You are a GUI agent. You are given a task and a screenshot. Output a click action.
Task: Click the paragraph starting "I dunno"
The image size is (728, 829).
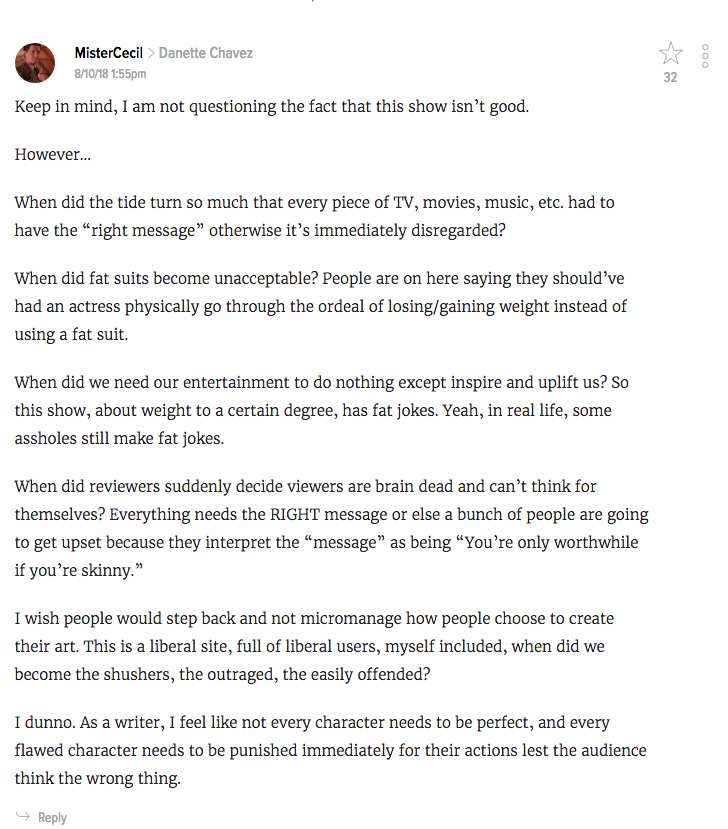pyautogui.click(x=330, y=750)
